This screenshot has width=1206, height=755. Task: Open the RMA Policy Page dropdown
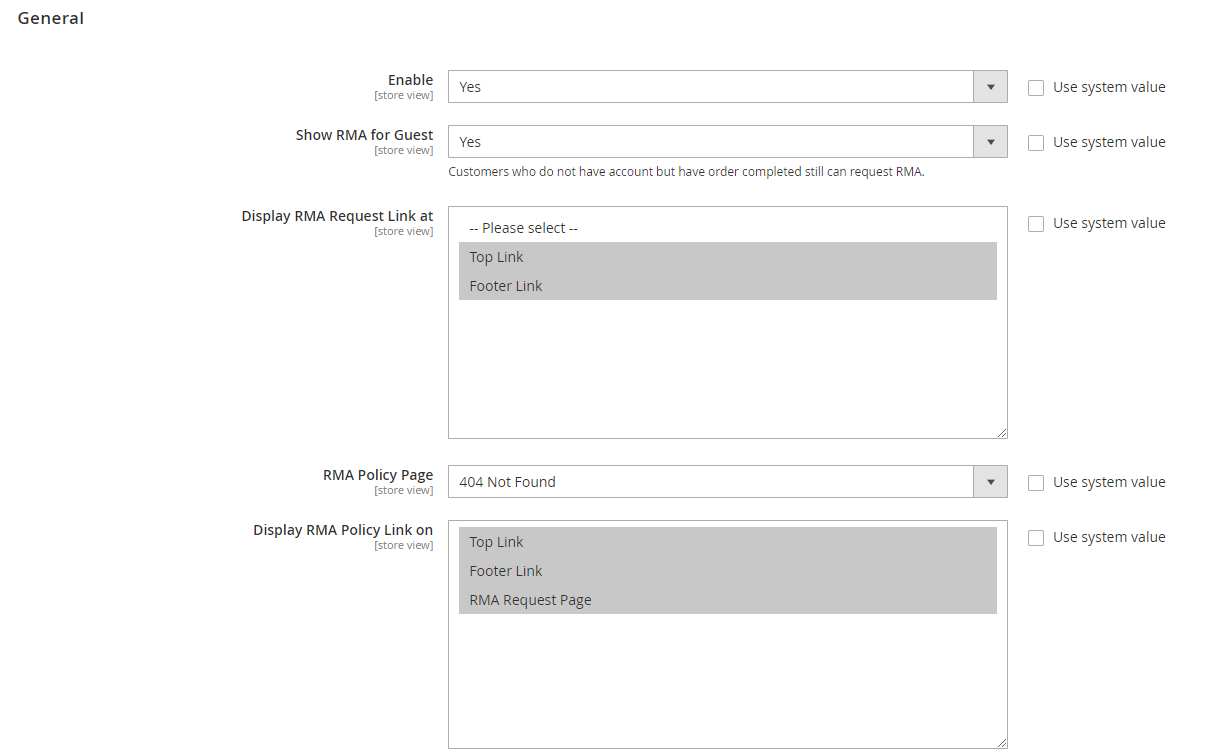726,482
